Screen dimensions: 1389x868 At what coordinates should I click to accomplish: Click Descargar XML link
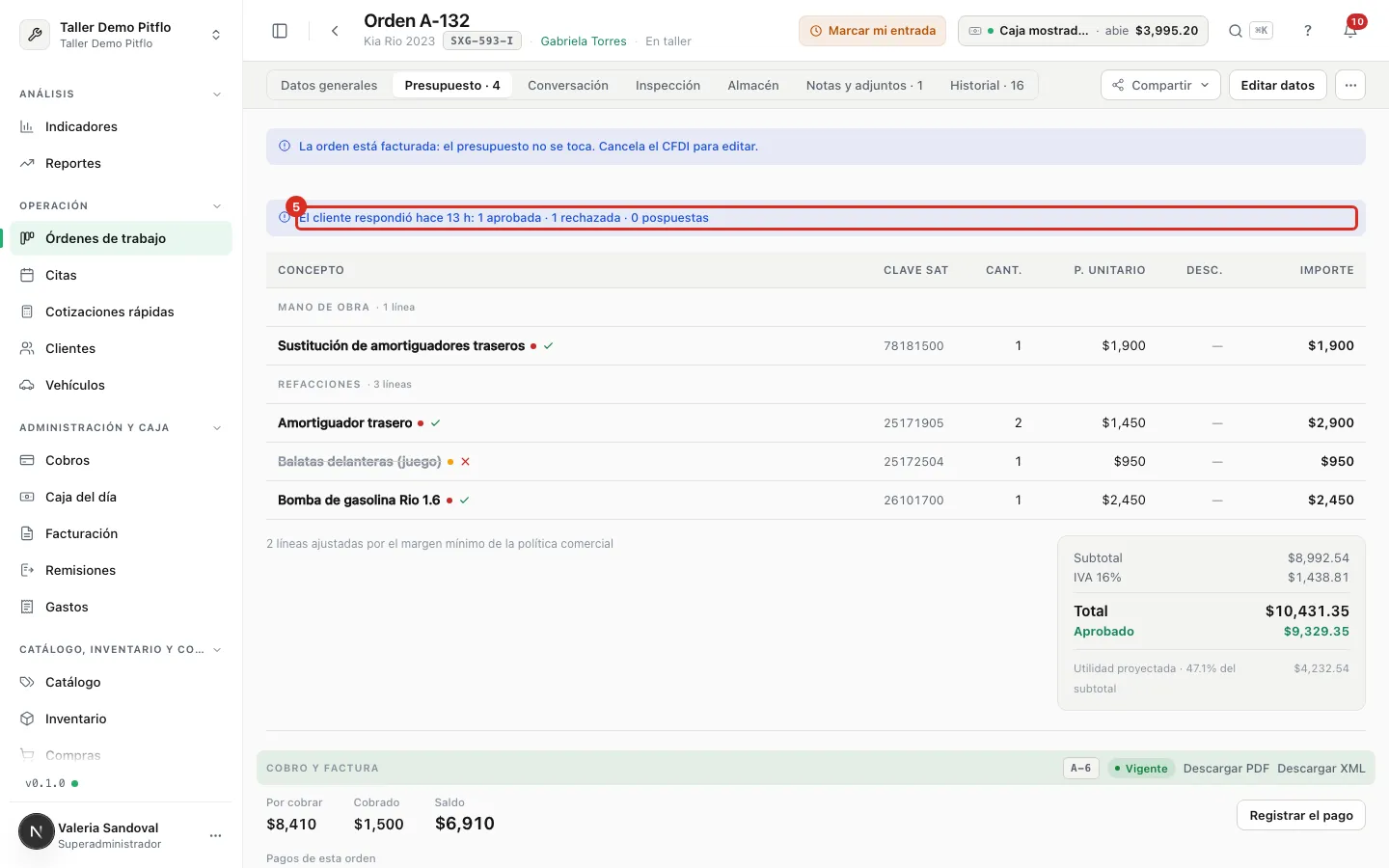click(1321, 769)
